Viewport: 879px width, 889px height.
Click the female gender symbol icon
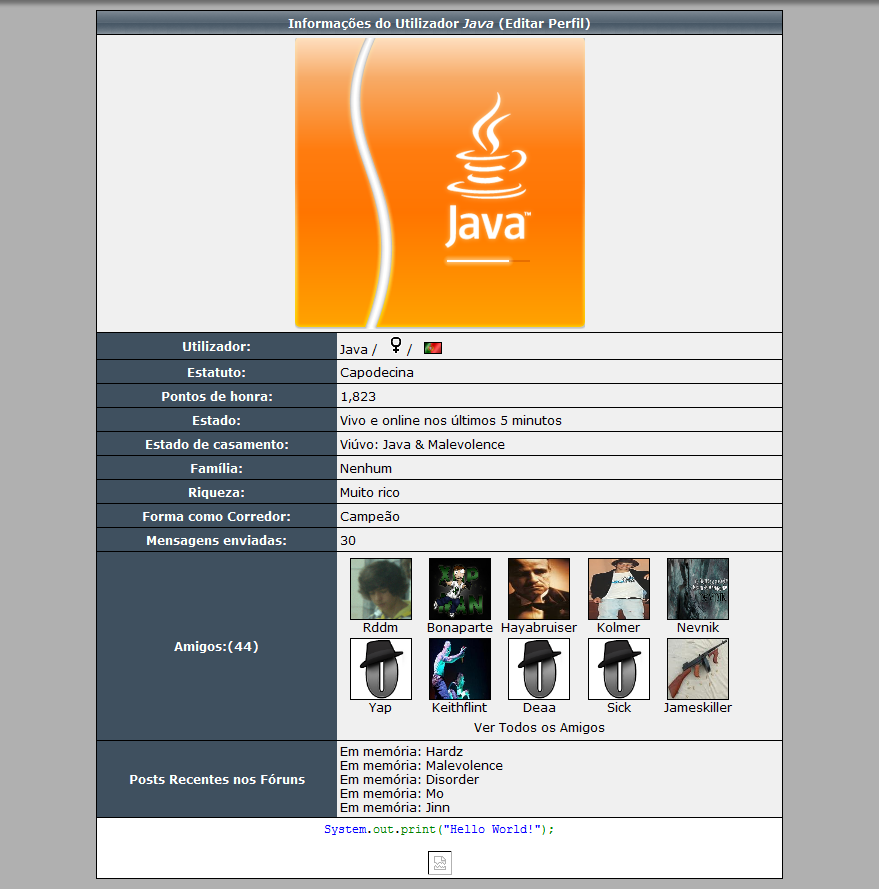pyautogui.click(x=396, y=345)
